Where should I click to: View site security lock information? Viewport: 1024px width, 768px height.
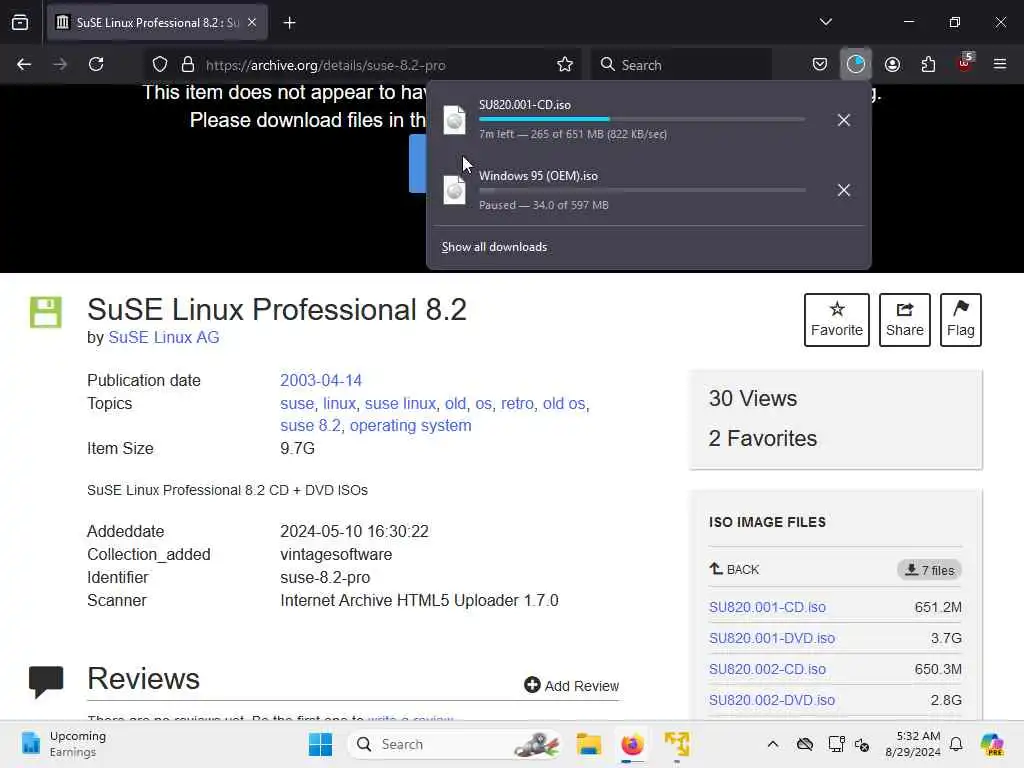point(188,64)
